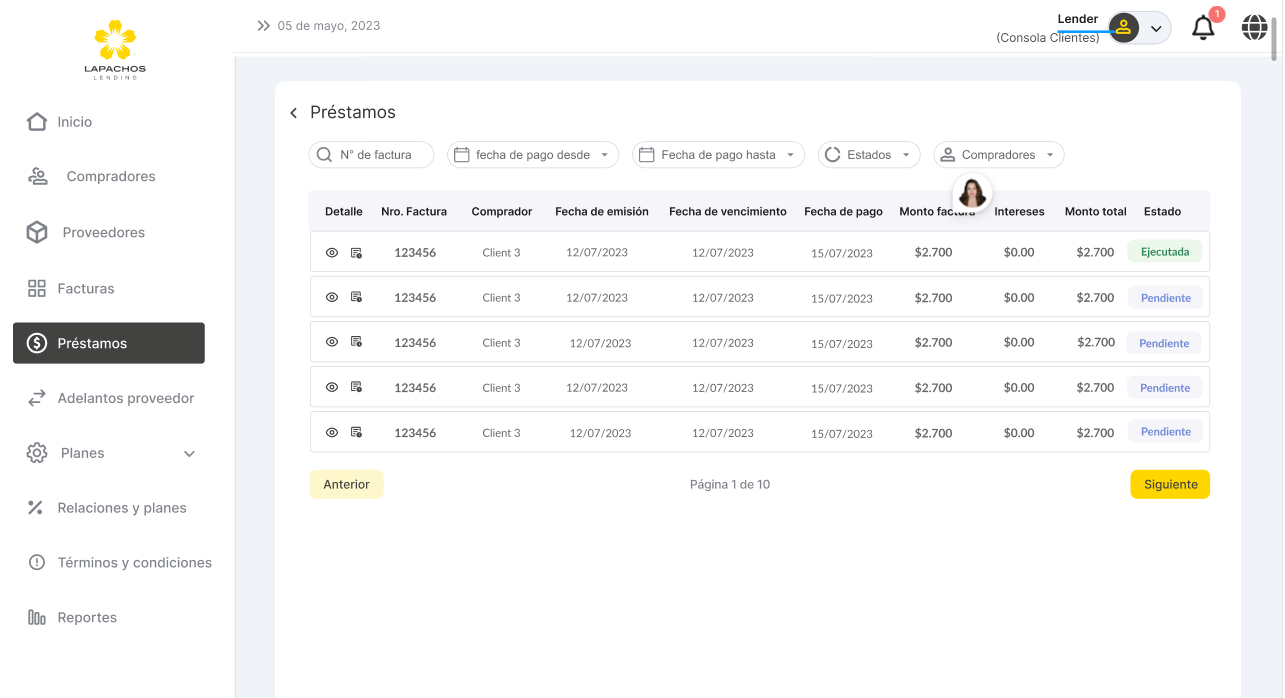This screenshot has height=698, width=1285.
Task: View details with eye icon in first row
Action: [332, 253]
